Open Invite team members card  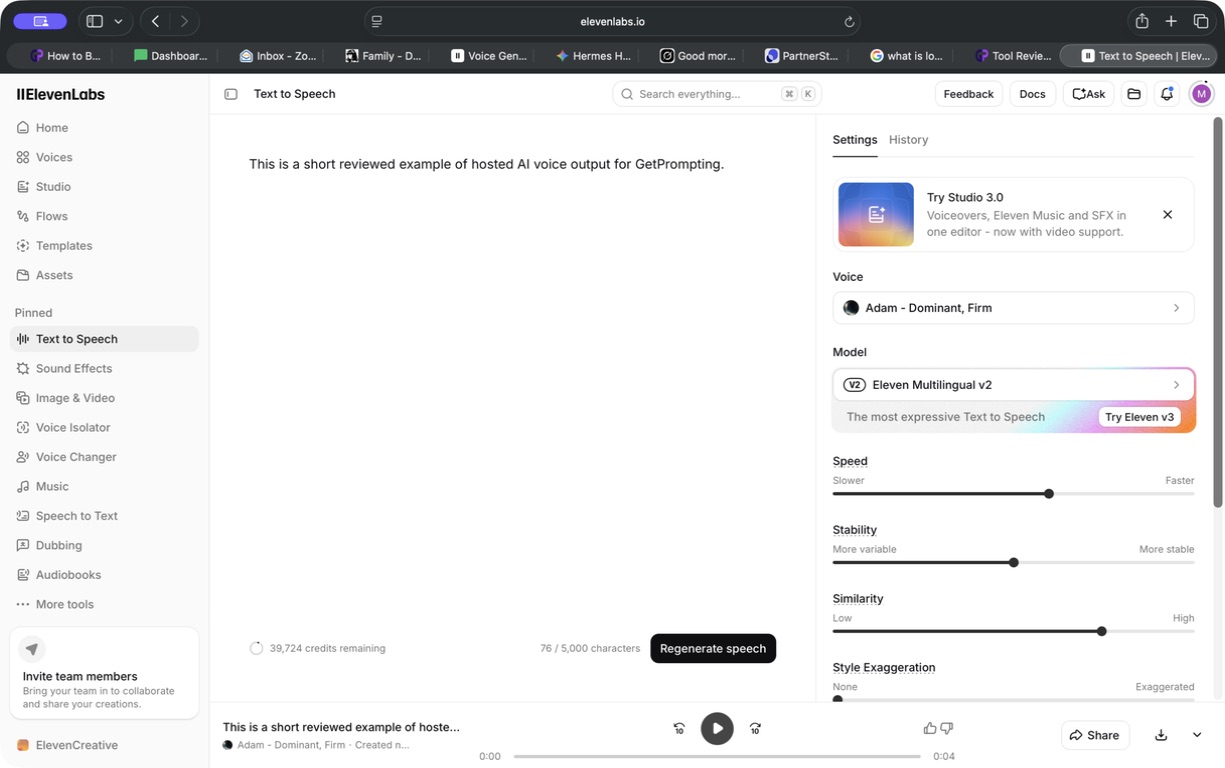[104, 673]
